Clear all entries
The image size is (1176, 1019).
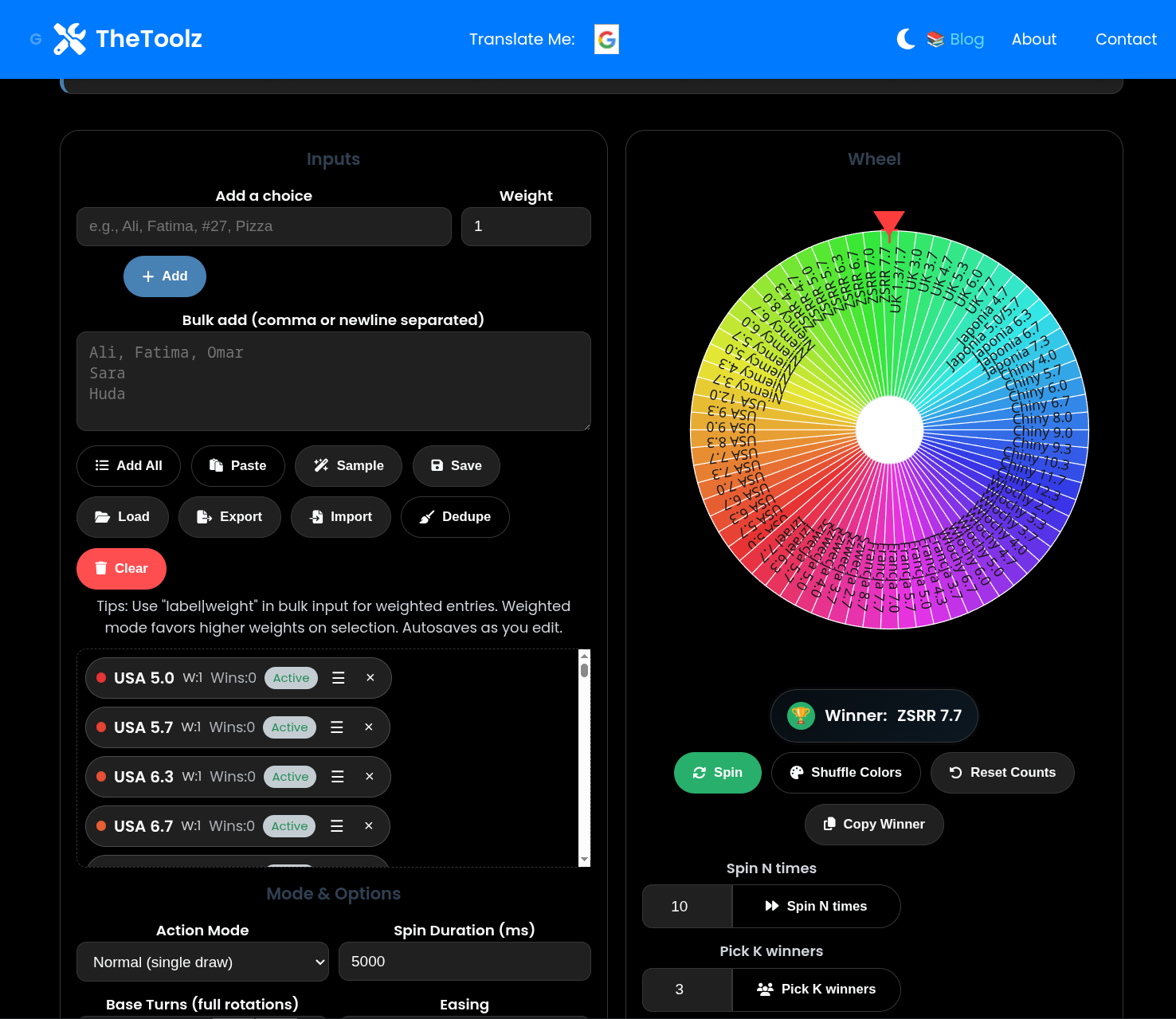tap(121, 569)
